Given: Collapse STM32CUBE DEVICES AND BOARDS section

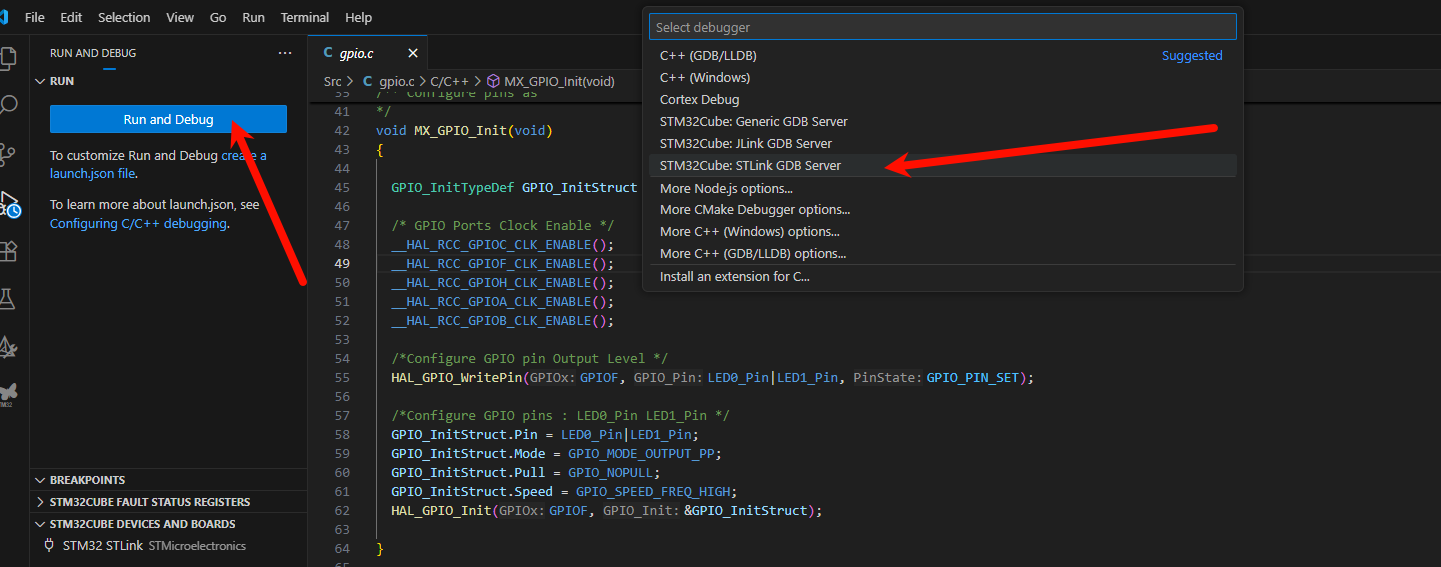Looking at the screenshot, I should coord(40,524).
